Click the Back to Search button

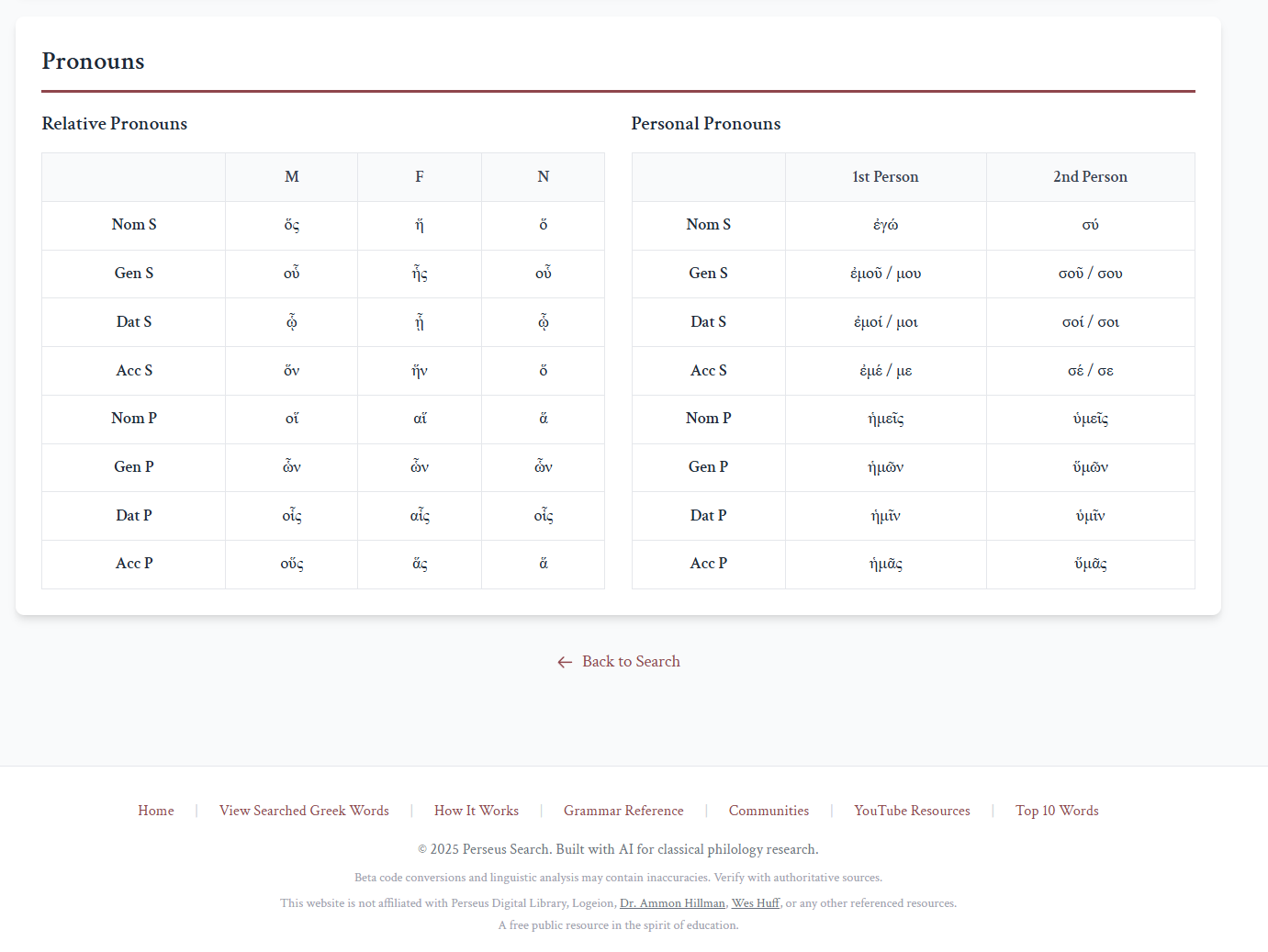[630, 661]
